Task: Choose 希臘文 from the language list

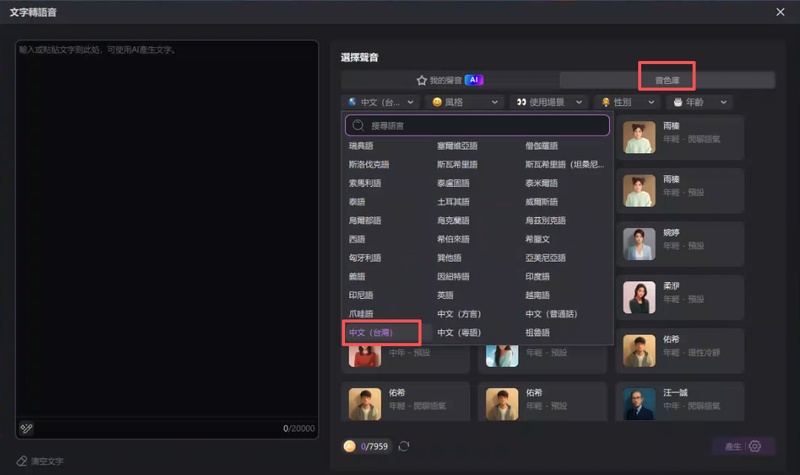Action: tap(538, 239)
